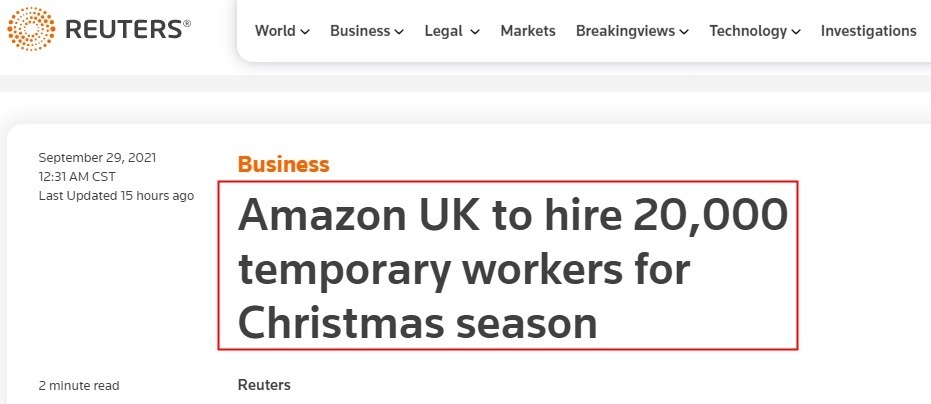Click the 2 minute read label
Image resolution: width=931 pixels, height=404 pixels.
coord(79,385)
